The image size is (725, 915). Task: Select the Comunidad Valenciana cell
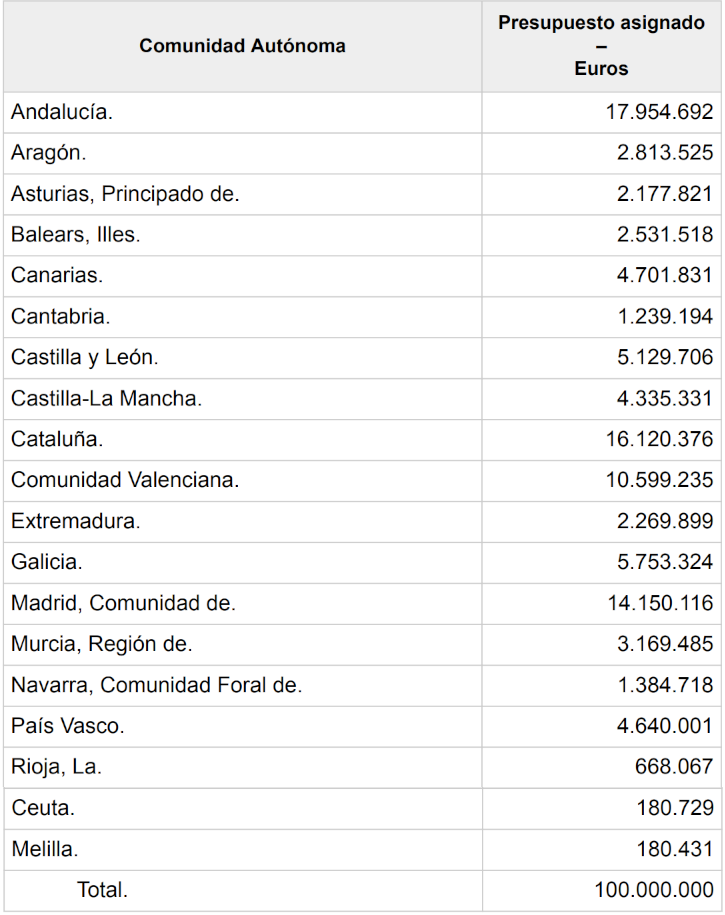point(125,480)
